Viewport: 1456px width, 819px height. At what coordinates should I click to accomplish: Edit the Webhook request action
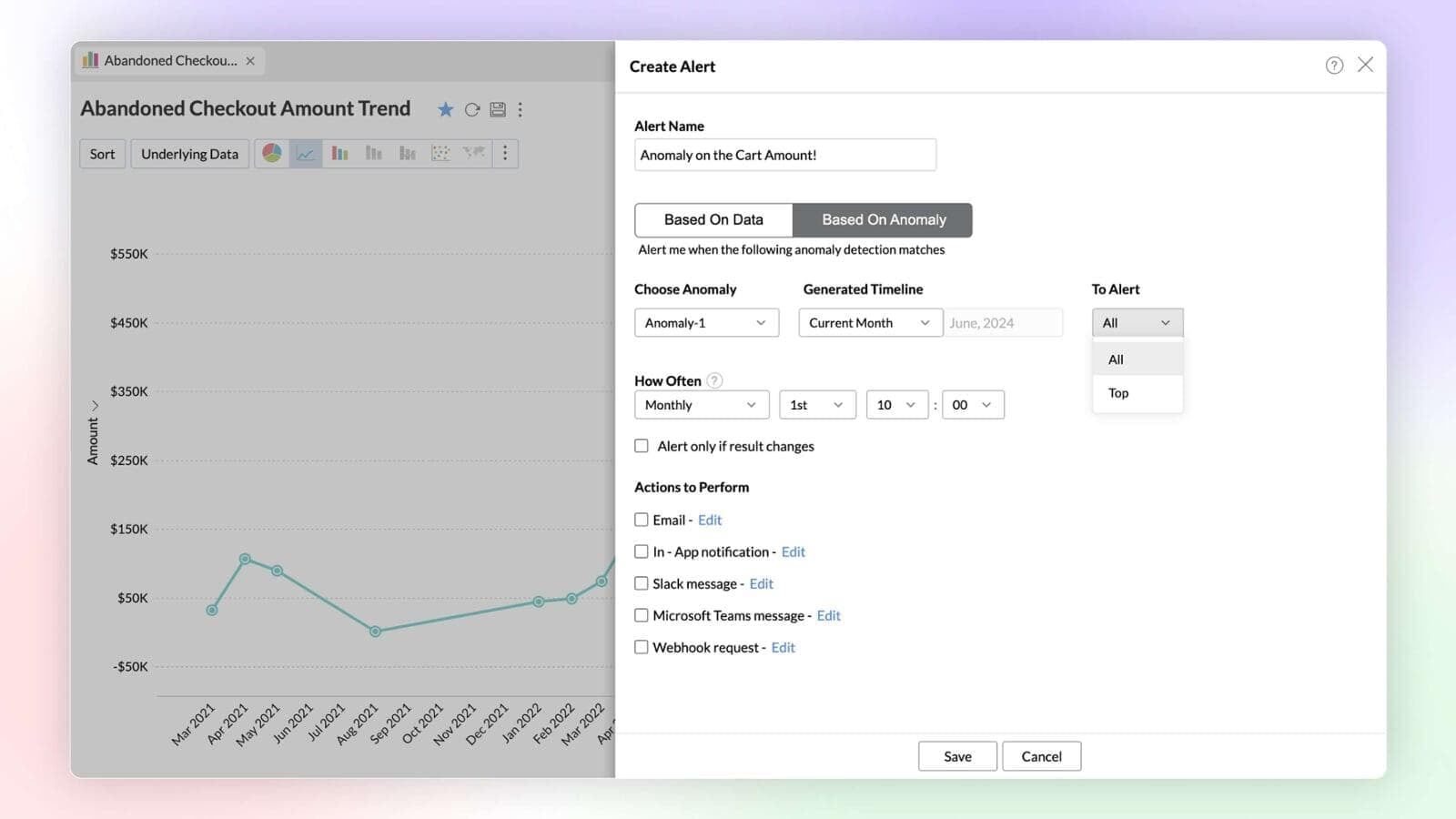coord(784,647)
